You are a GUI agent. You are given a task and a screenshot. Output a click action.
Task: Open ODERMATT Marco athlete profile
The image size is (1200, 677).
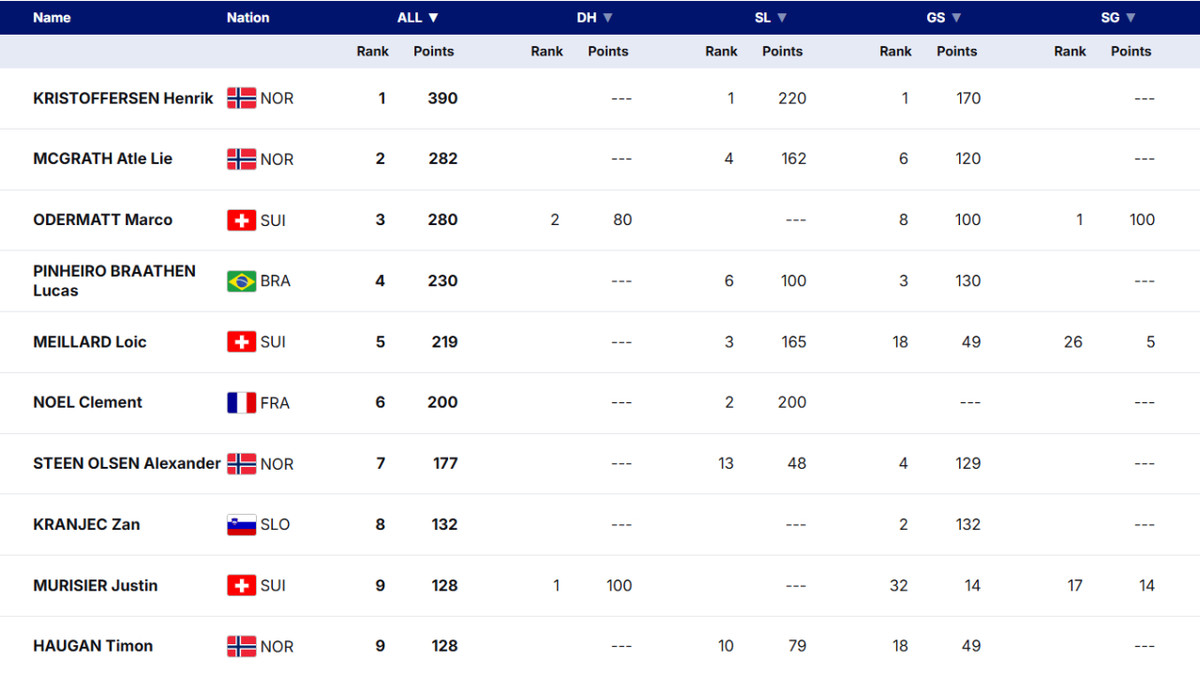102,220
